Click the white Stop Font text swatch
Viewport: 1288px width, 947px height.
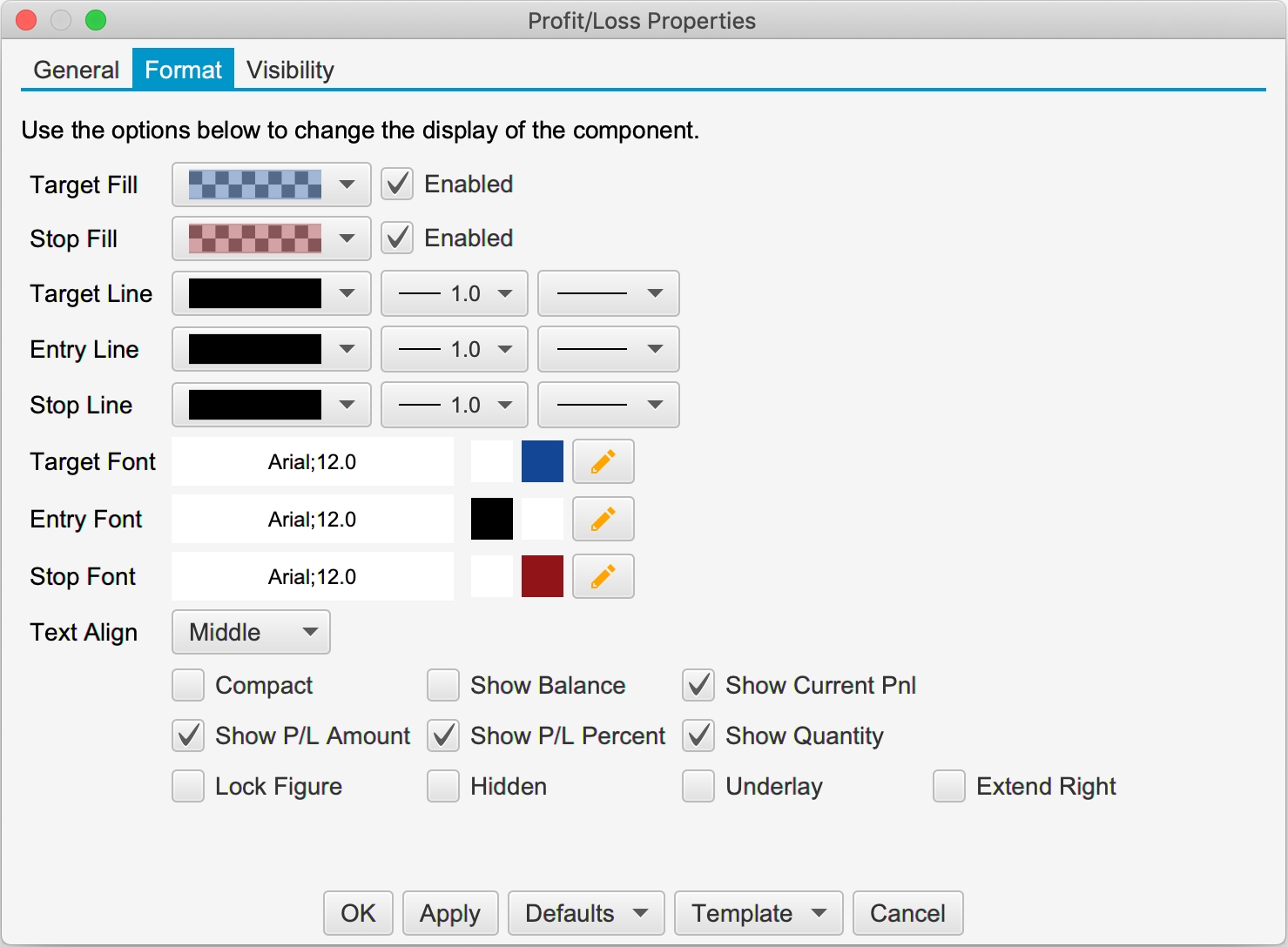click(492, 576)
